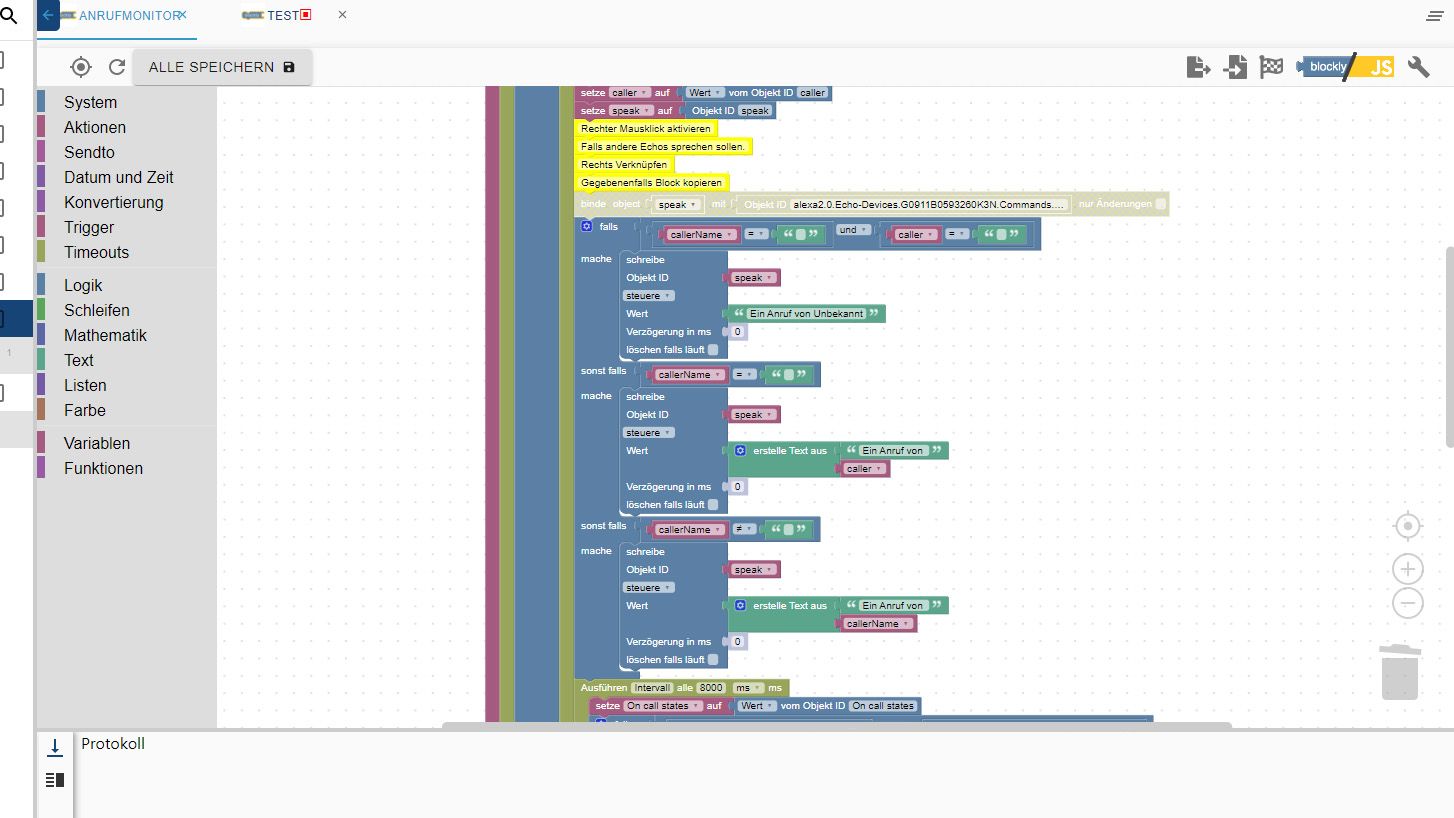The height and width of the screenshot is (818, 1454).
Task: Open the Farbe block category
Action: tap(84, 410)
